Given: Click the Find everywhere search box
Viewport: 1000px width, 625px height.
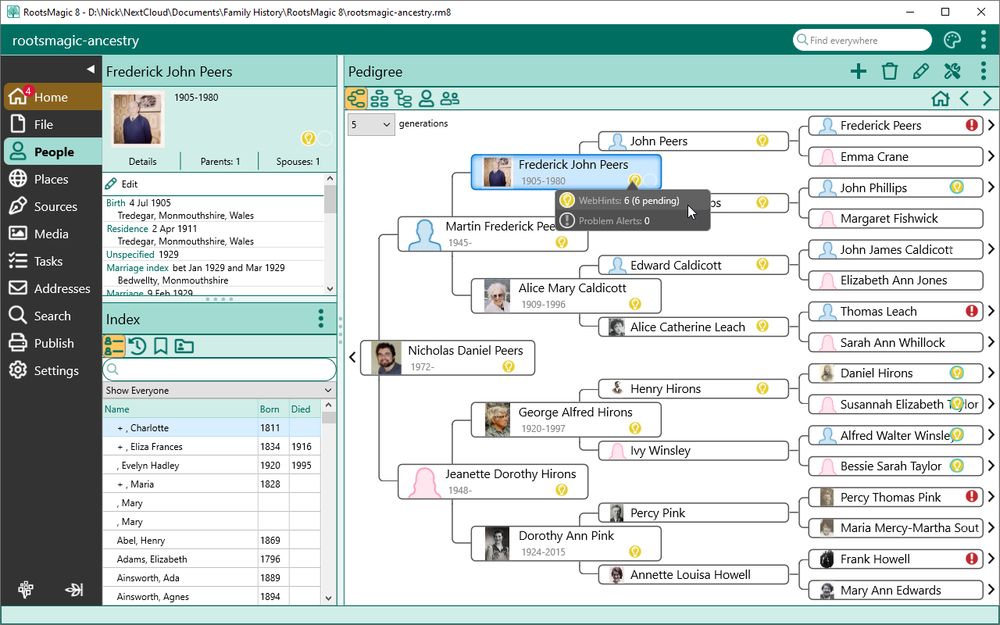Looking at the screenshot, I should click(862, 40).
